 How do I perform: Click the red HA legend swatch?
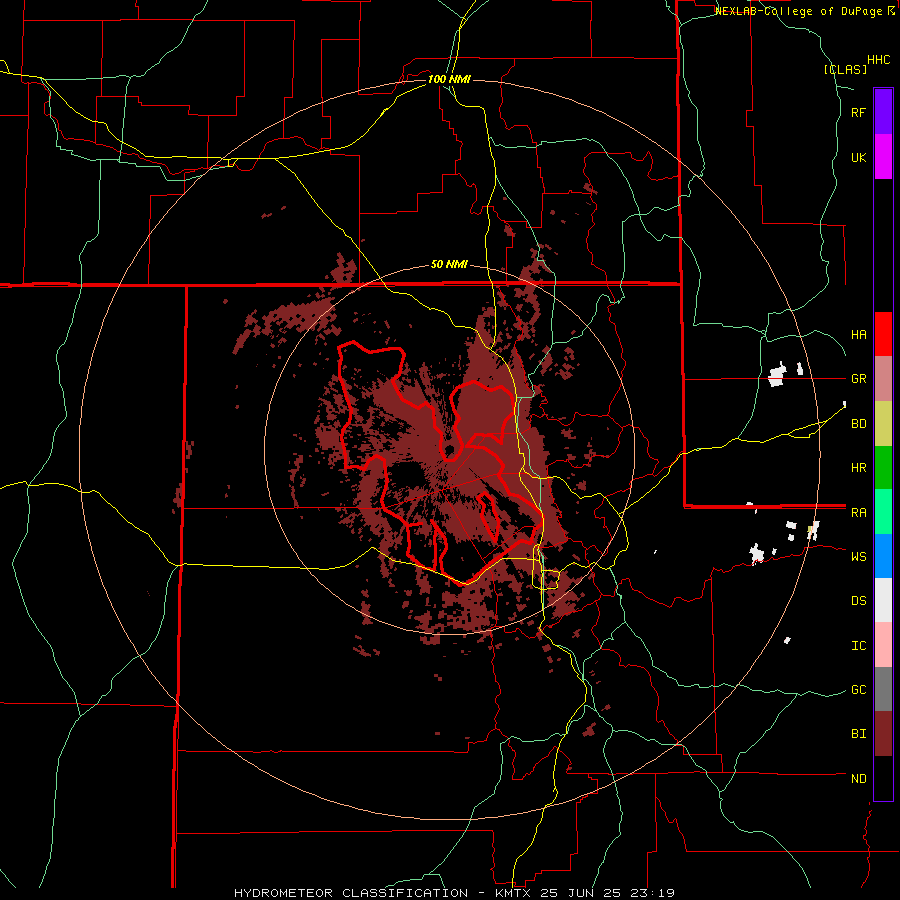(883, 334)
